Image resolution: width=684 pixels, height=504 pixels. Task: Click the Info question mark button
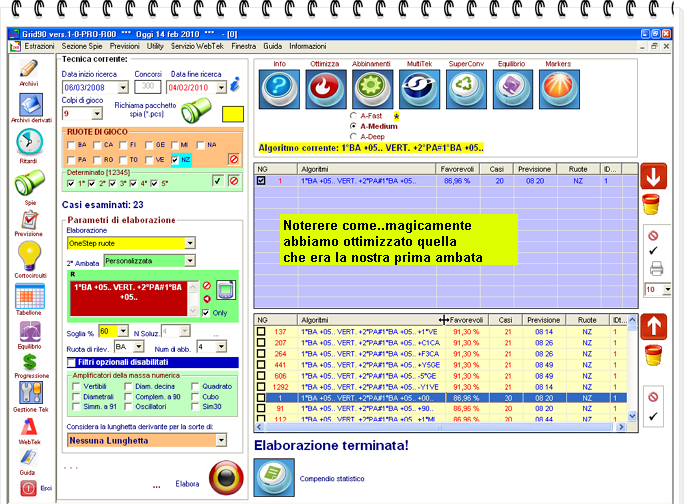279,89
